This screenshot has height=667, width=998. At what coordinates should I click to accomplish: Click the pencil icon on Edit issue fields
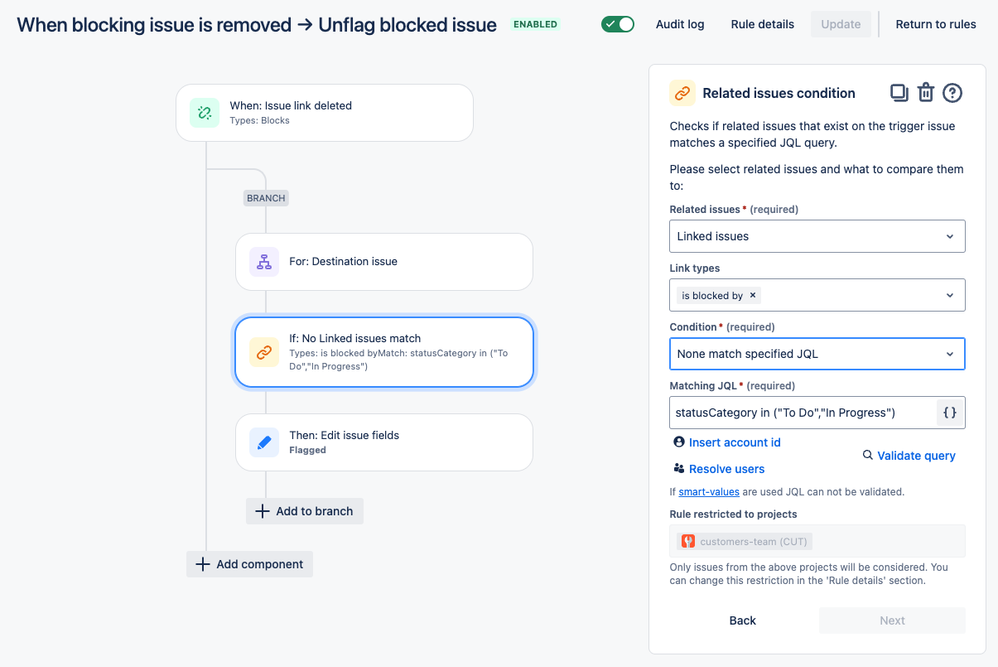[264, 442]
